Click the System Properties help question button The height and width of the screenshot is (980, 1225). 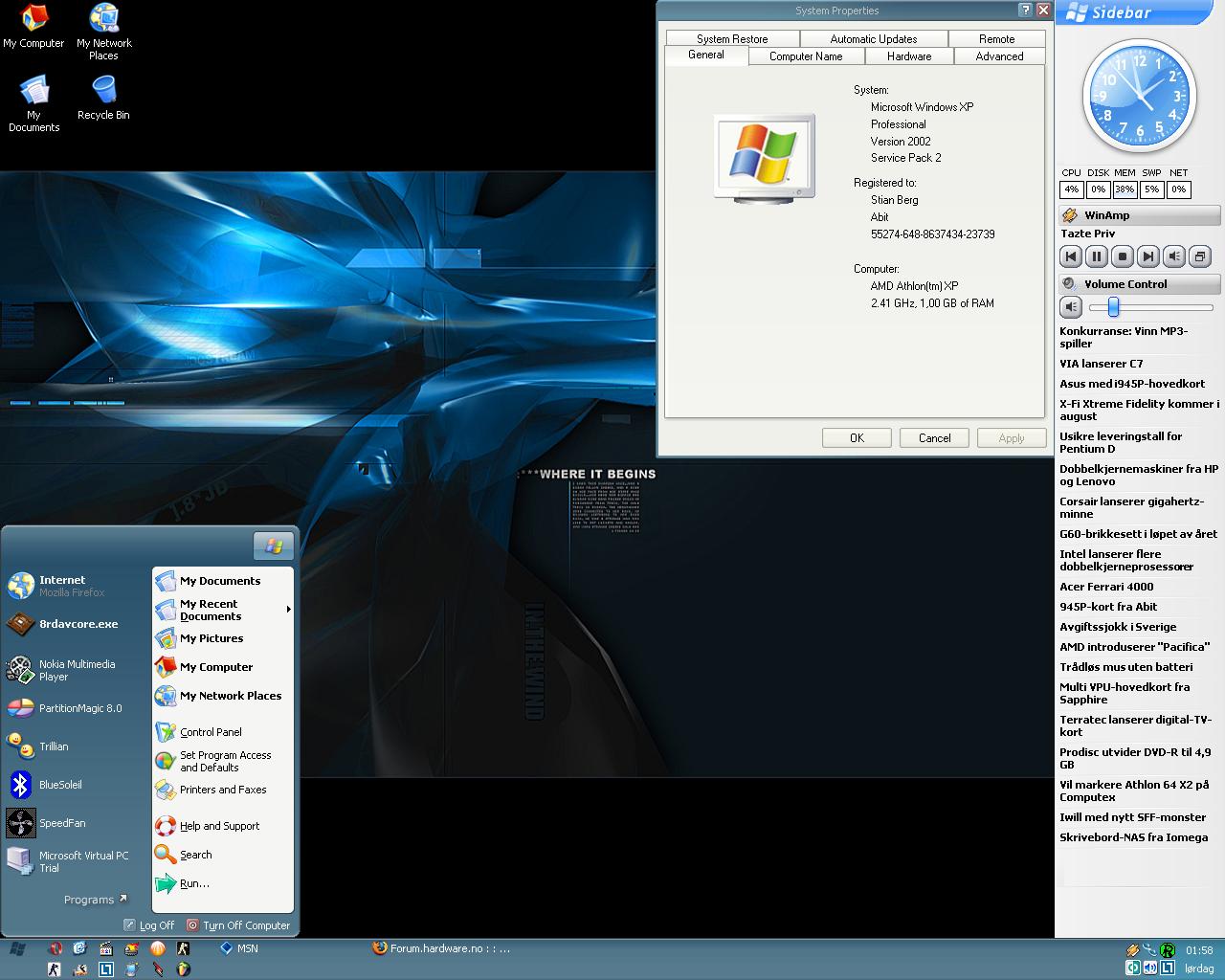[x=1026, y=10]
